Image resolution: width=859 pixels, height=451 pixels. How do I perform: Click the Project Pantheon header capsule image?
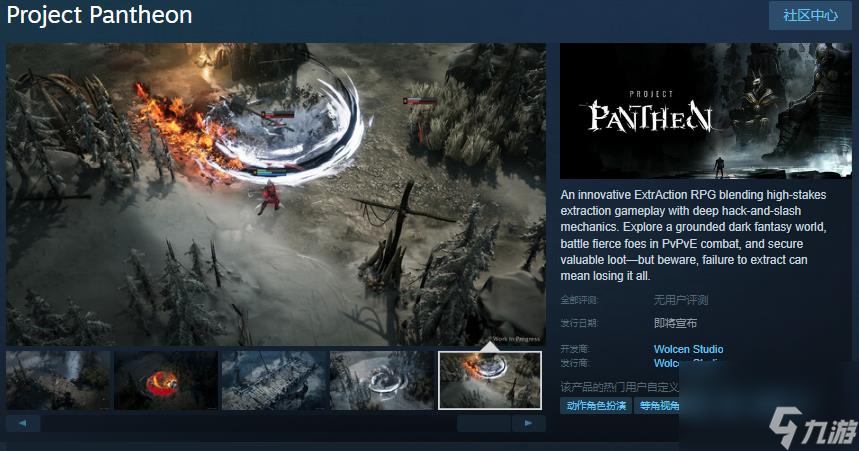point(706,111)
